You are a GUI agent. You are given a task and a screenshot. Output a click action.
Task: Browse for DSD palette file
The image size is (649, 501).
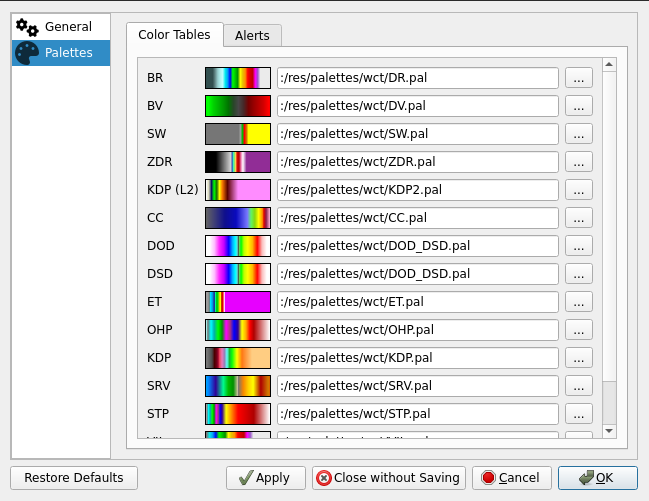tap(579, 274)
